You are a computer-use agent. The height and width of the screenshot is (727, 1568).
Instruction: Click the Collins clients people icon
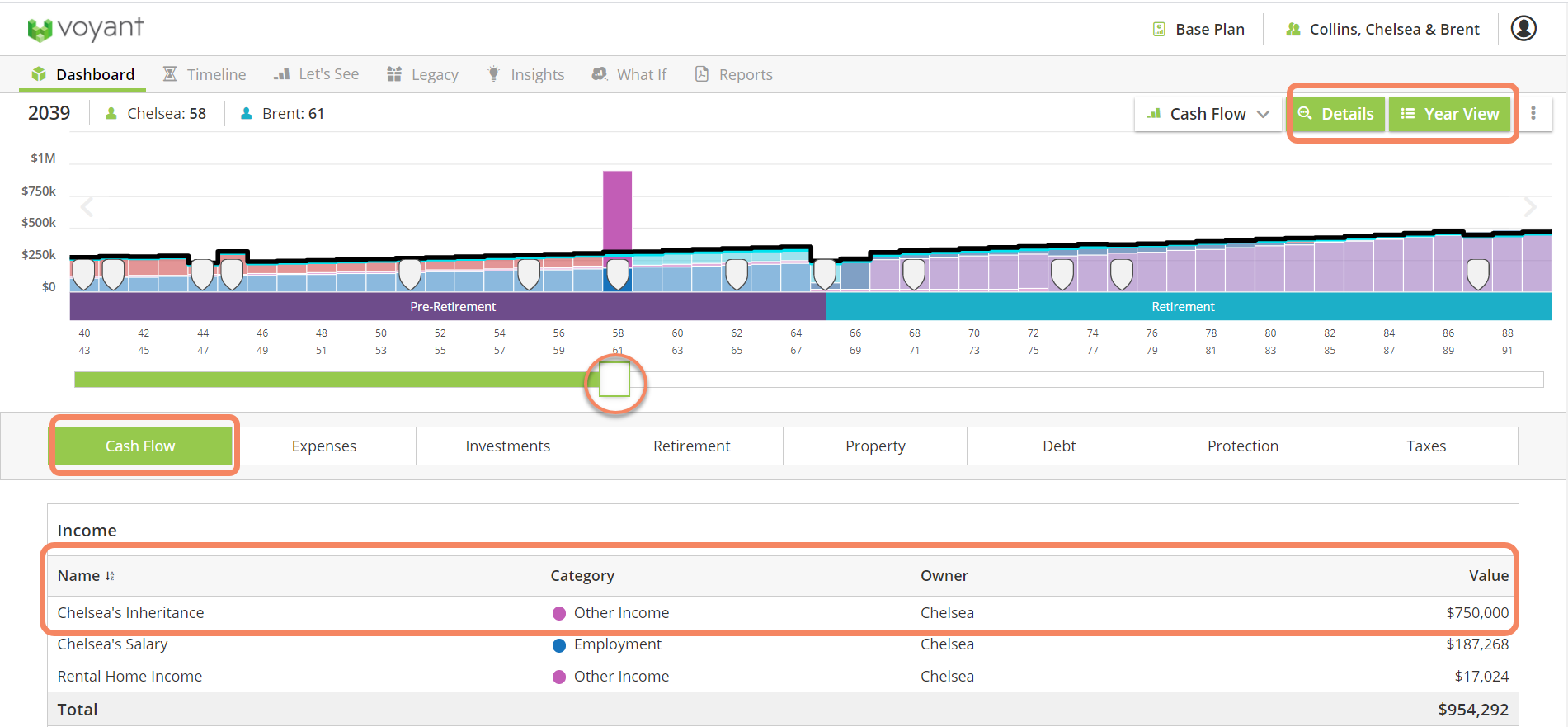tap(1293, 30)
